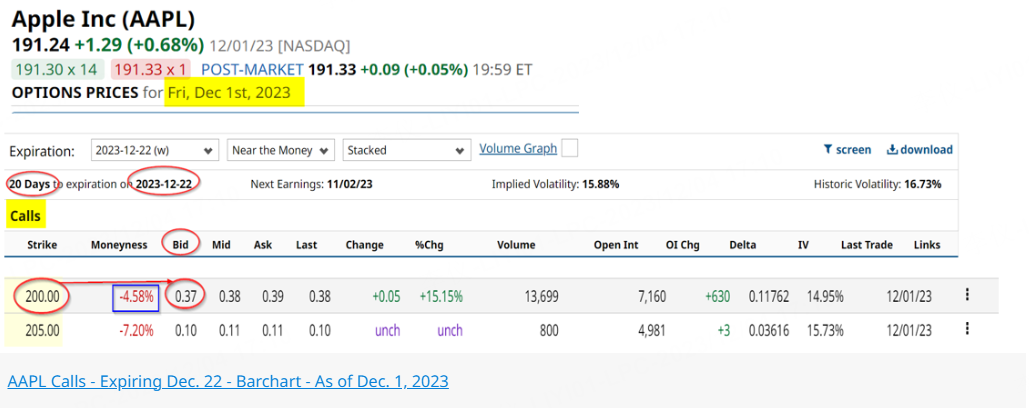
Task: Sort by Bid column header
Action: 181,245
